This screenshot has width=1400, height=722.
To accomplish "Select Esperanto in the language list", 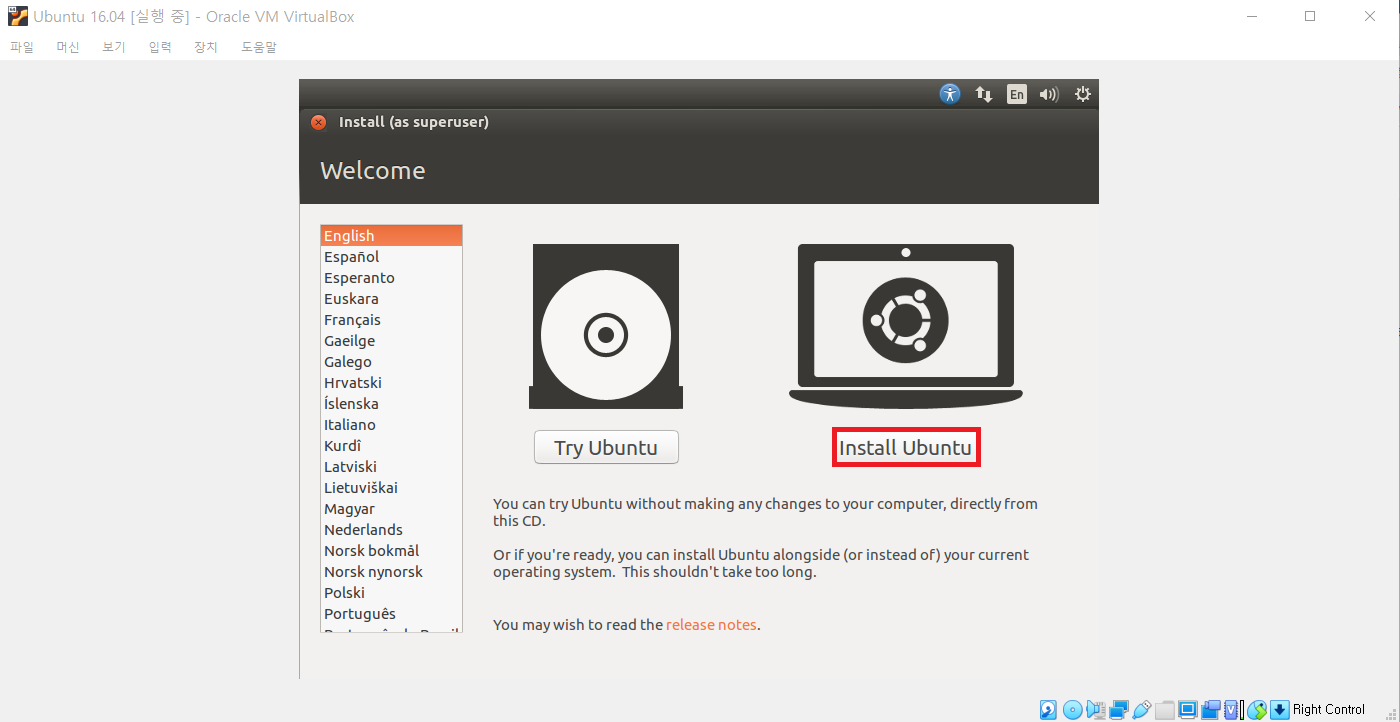I will 391,278.
